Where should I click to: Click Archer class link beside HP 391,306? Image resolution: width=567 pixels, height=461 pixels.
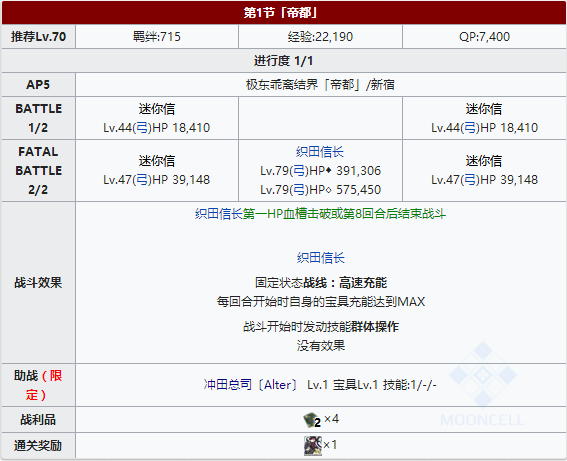click(x=299, y=171)
